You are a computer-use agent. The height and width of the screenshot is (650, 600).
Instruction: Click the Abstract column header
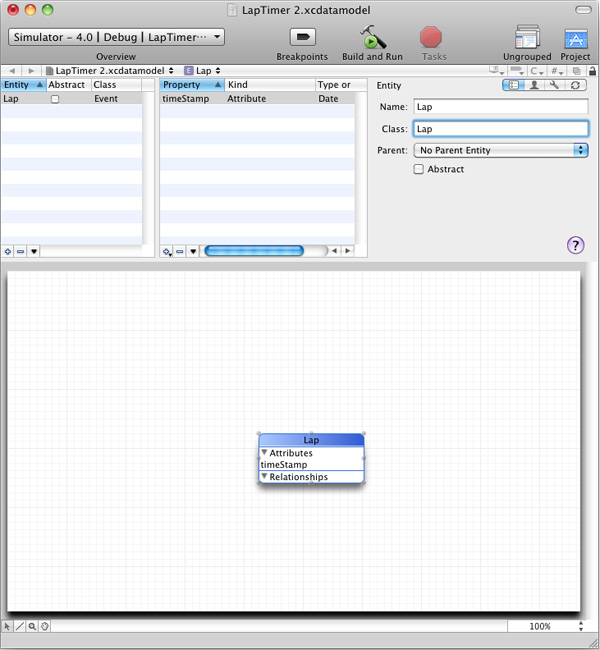pyautogui.click(x=68, y=85)
